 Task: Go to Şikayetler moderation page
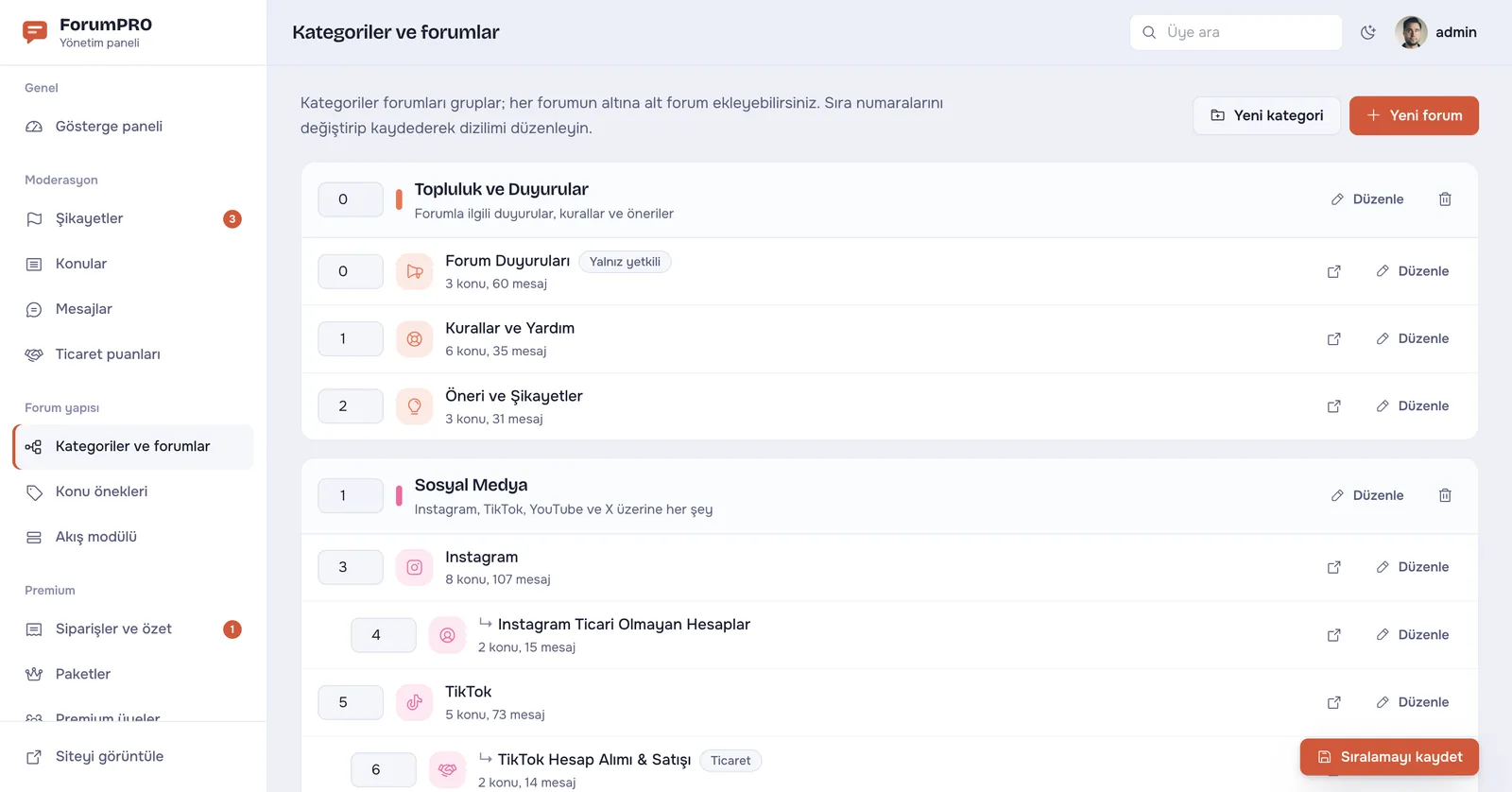pos(133,218)
